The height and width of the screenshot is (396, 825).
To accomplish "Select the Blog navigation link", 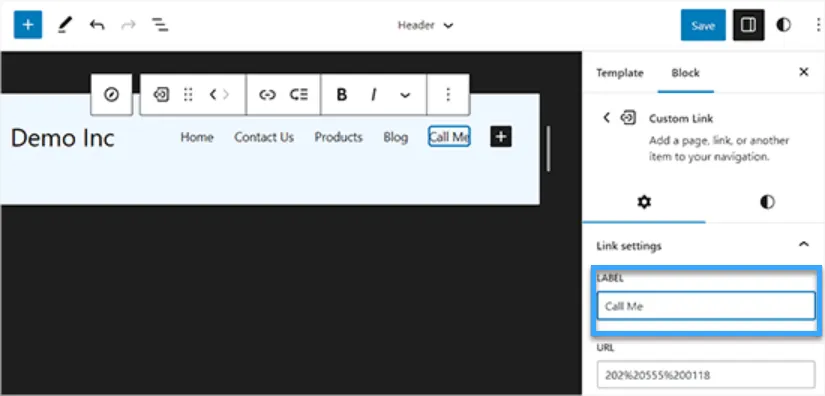I will [396, 137].
